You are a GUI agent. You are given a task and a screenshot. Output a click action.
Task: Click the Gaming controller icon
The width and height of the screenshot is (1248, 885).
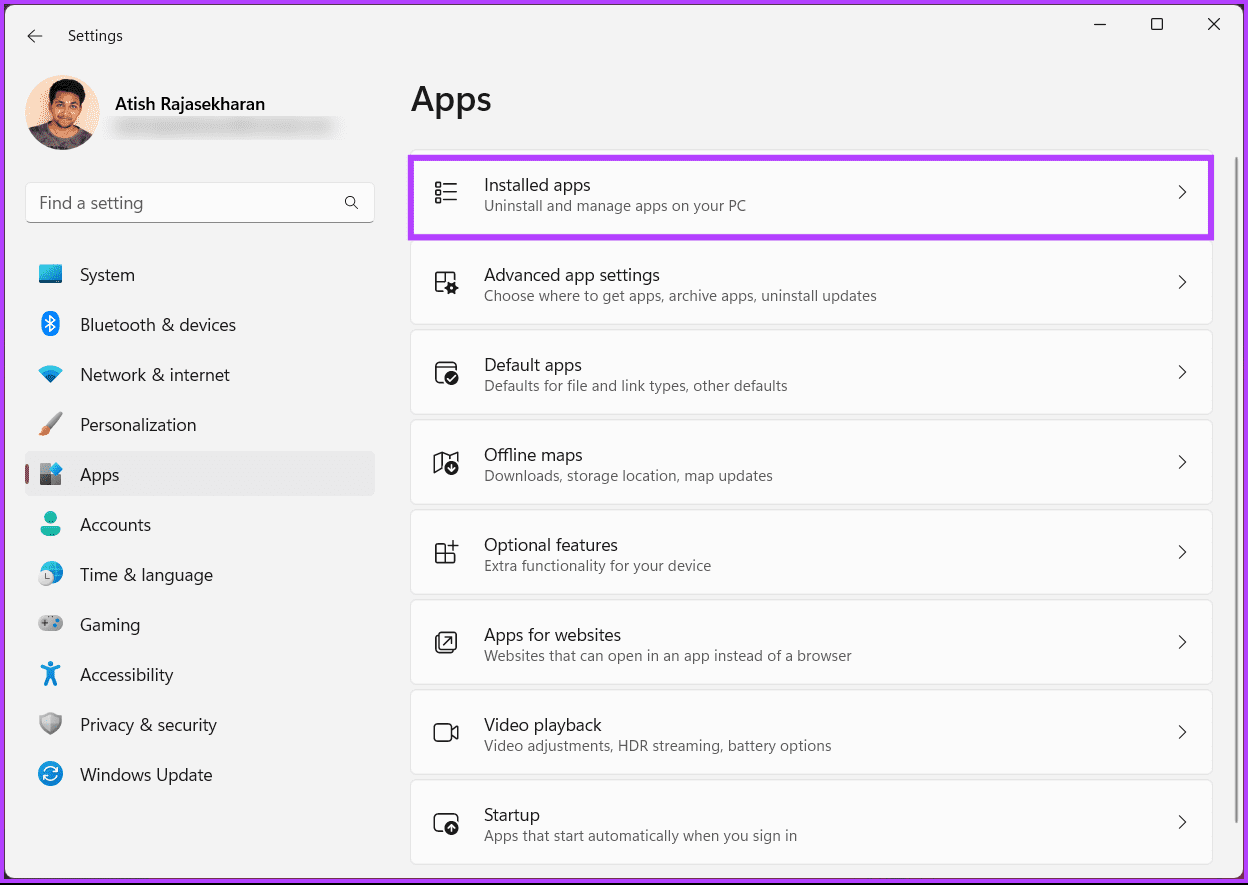point(51,624)
